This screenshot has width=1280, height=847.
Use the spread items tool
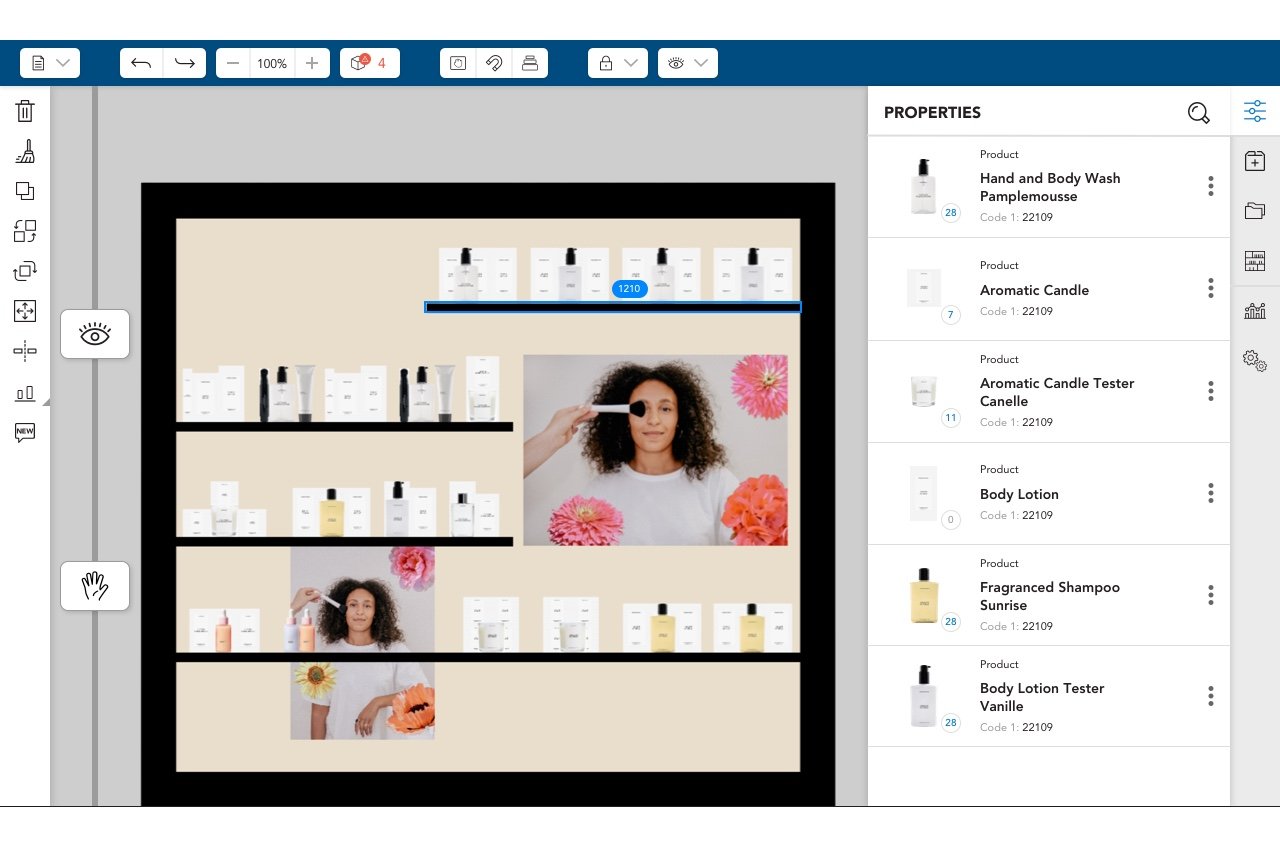(24, 311)
